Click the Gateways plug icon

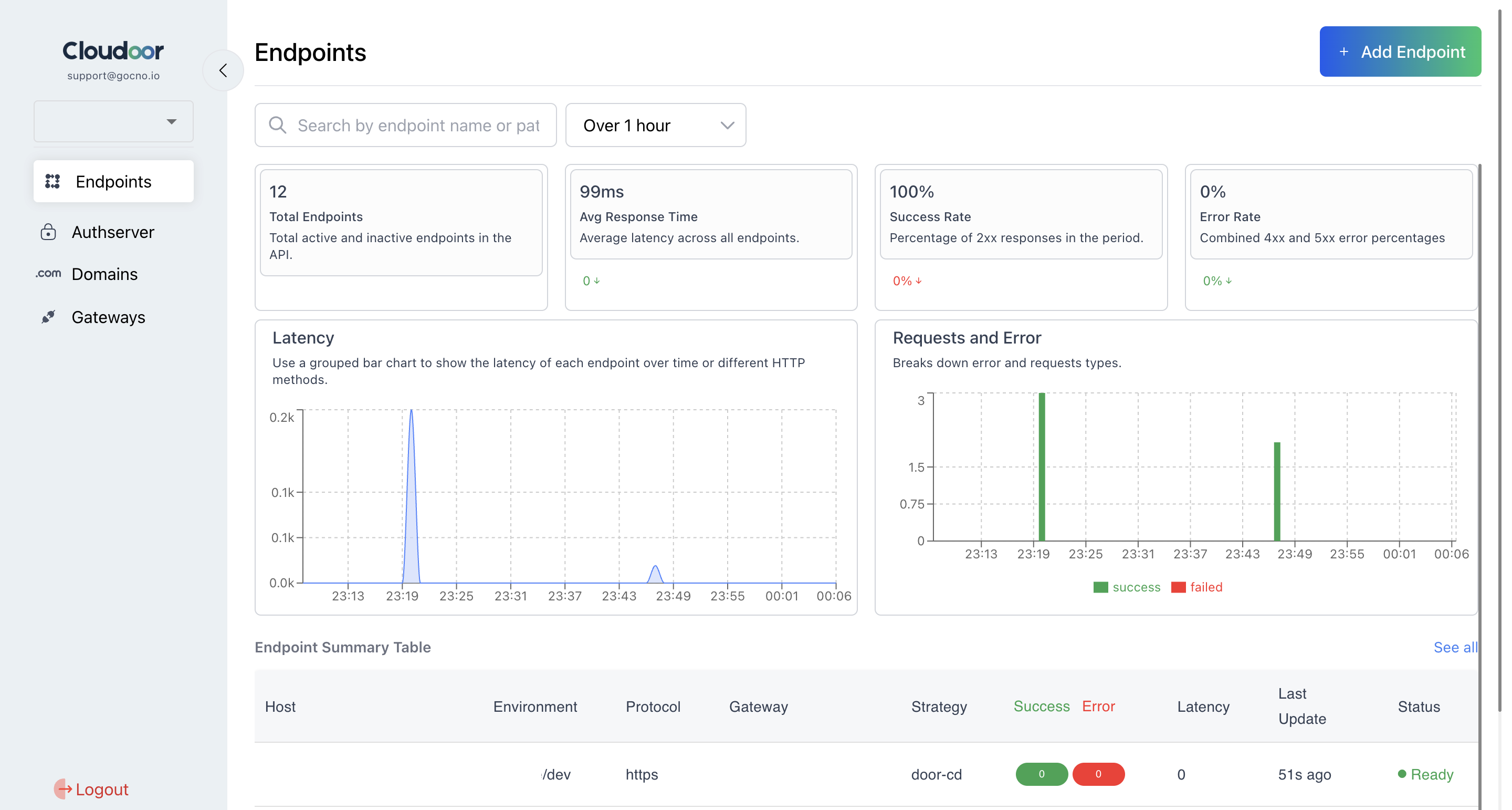48,317
